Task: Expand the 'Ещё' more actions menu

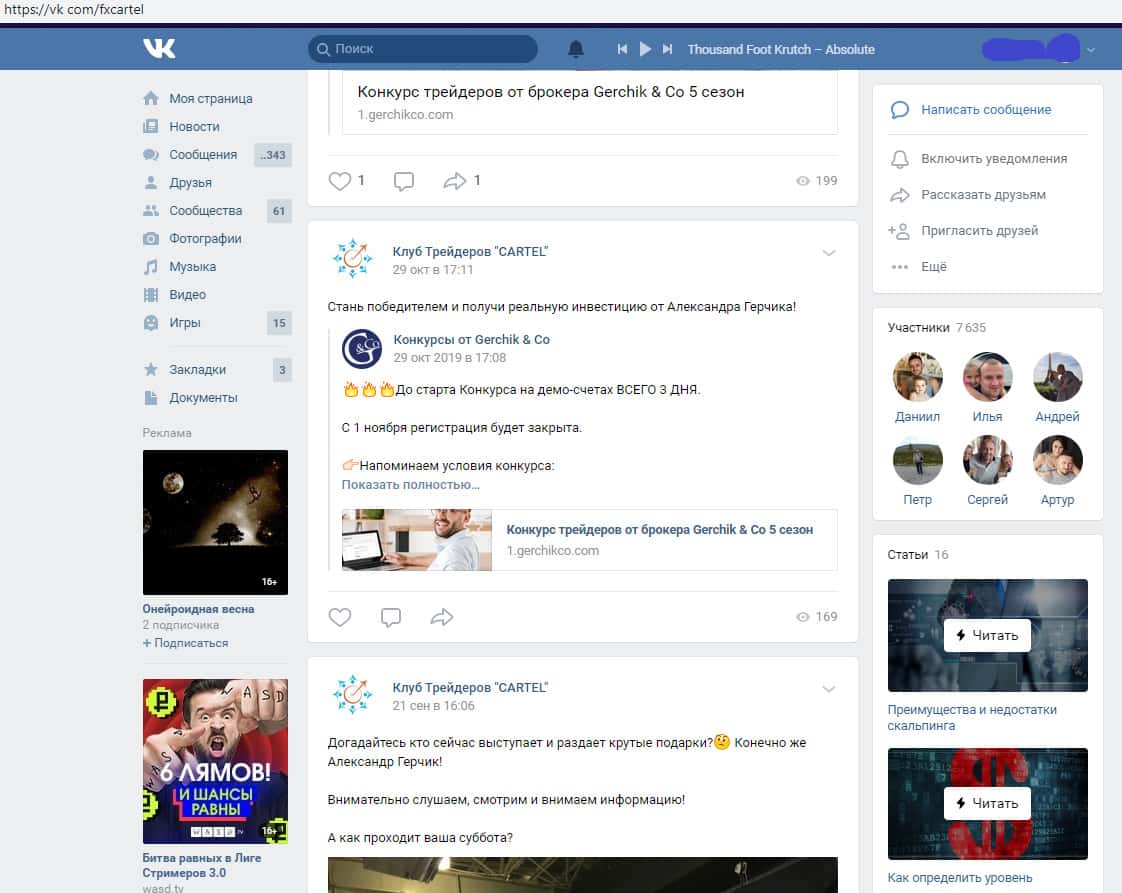Action: (x=933, y=267)
